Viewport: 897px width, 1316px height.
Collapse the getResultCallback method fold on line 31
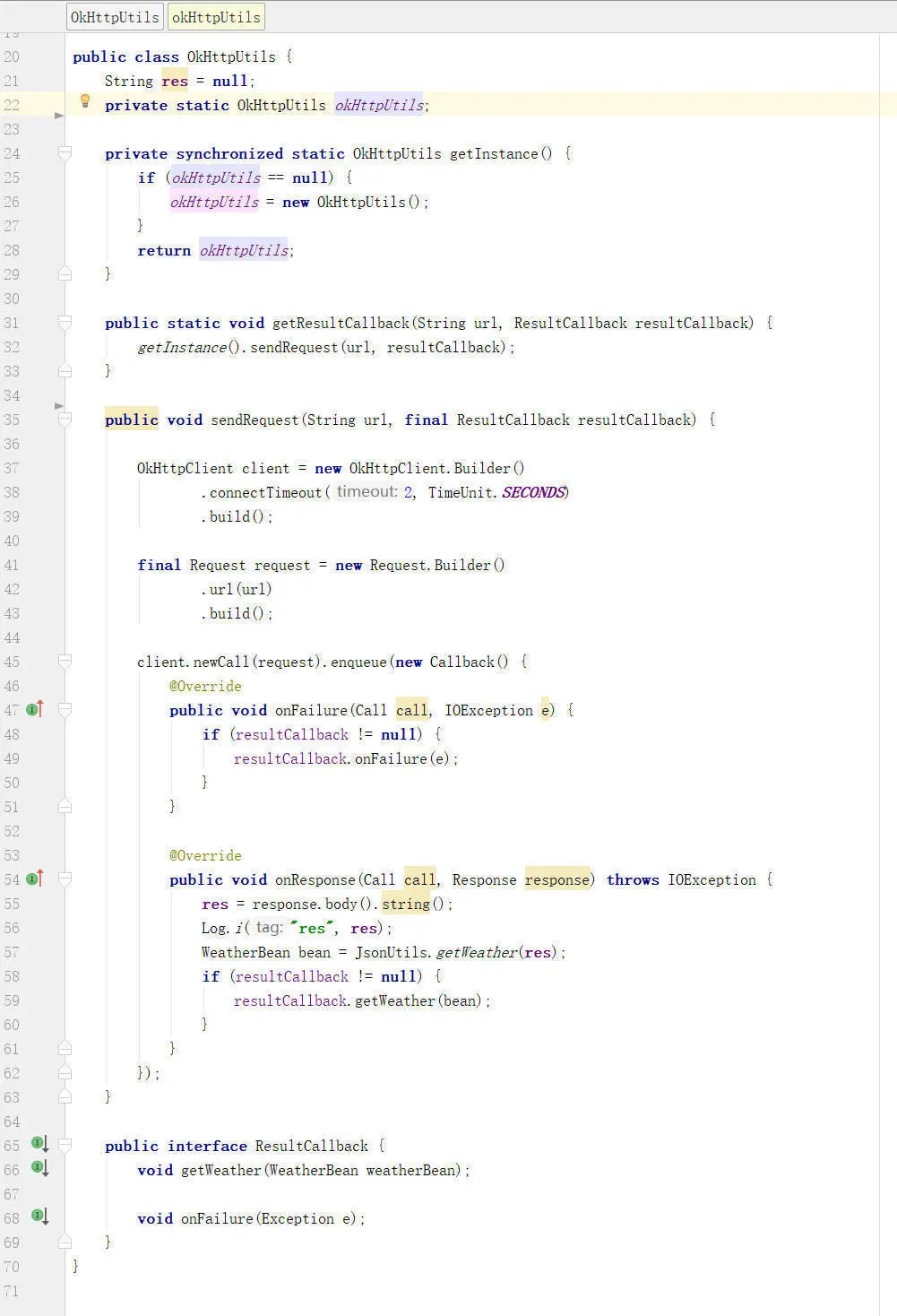(65, 322)
